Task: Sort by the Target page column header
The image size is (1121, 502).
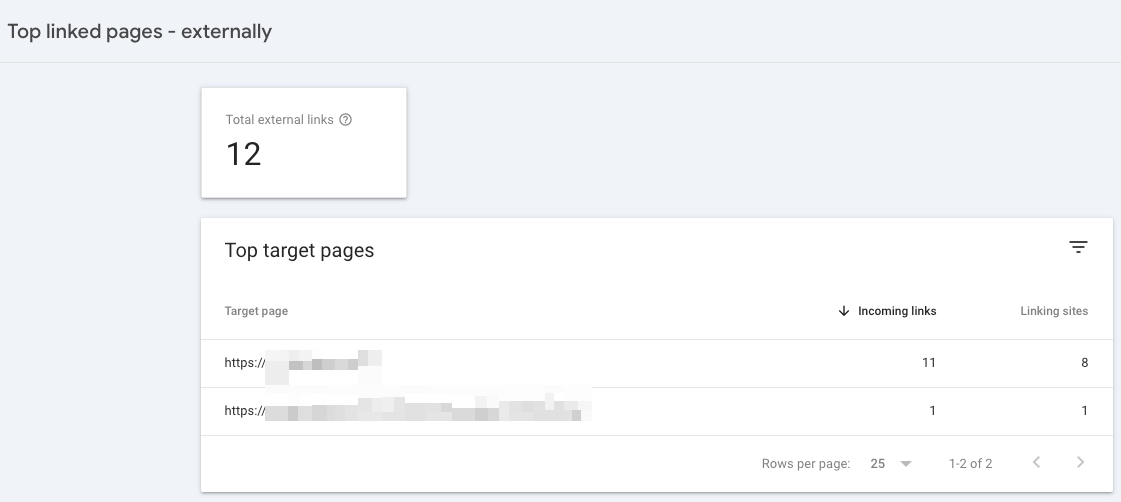Action: 256,311
